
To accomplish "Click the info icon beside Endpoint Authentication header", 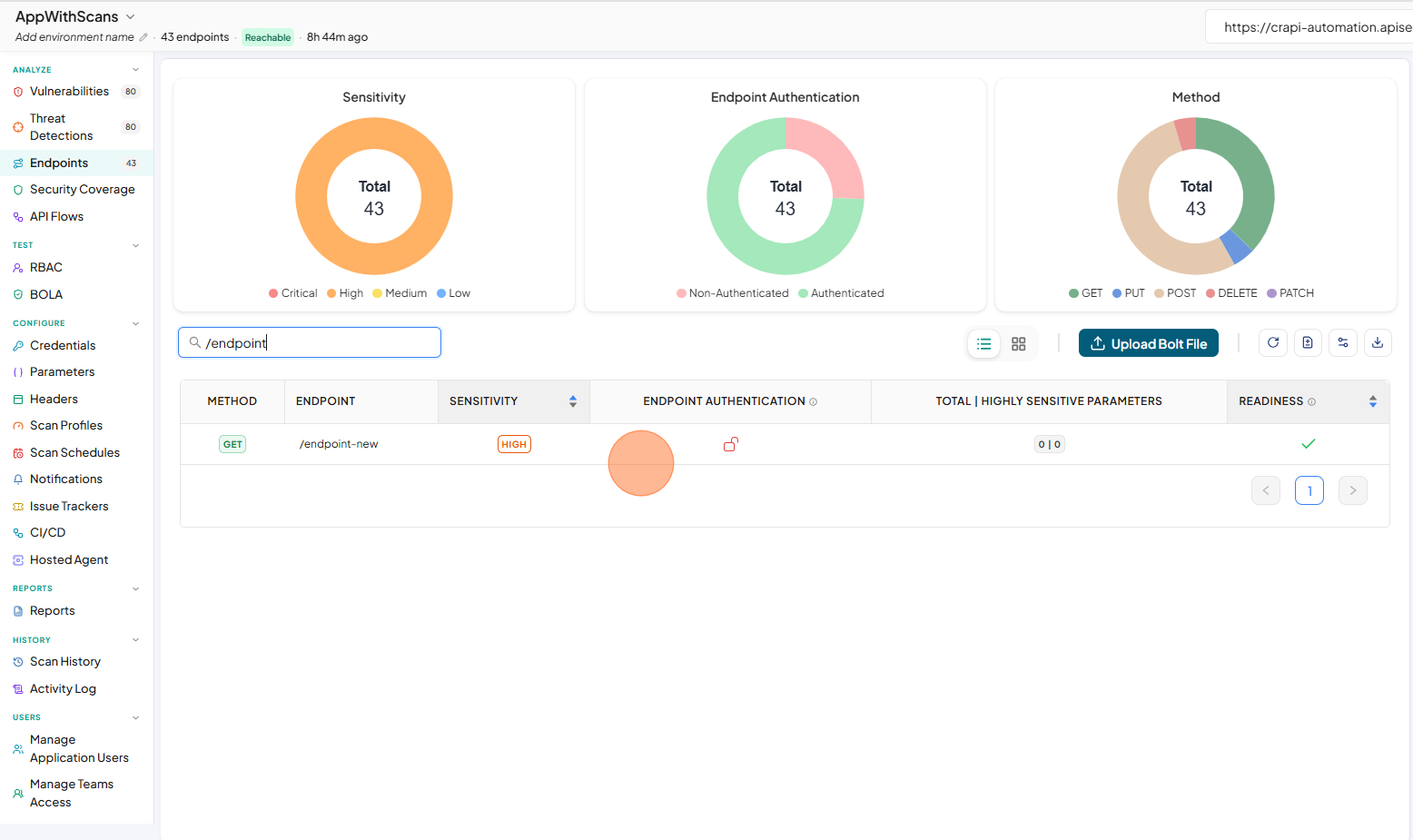I will 814,401.
